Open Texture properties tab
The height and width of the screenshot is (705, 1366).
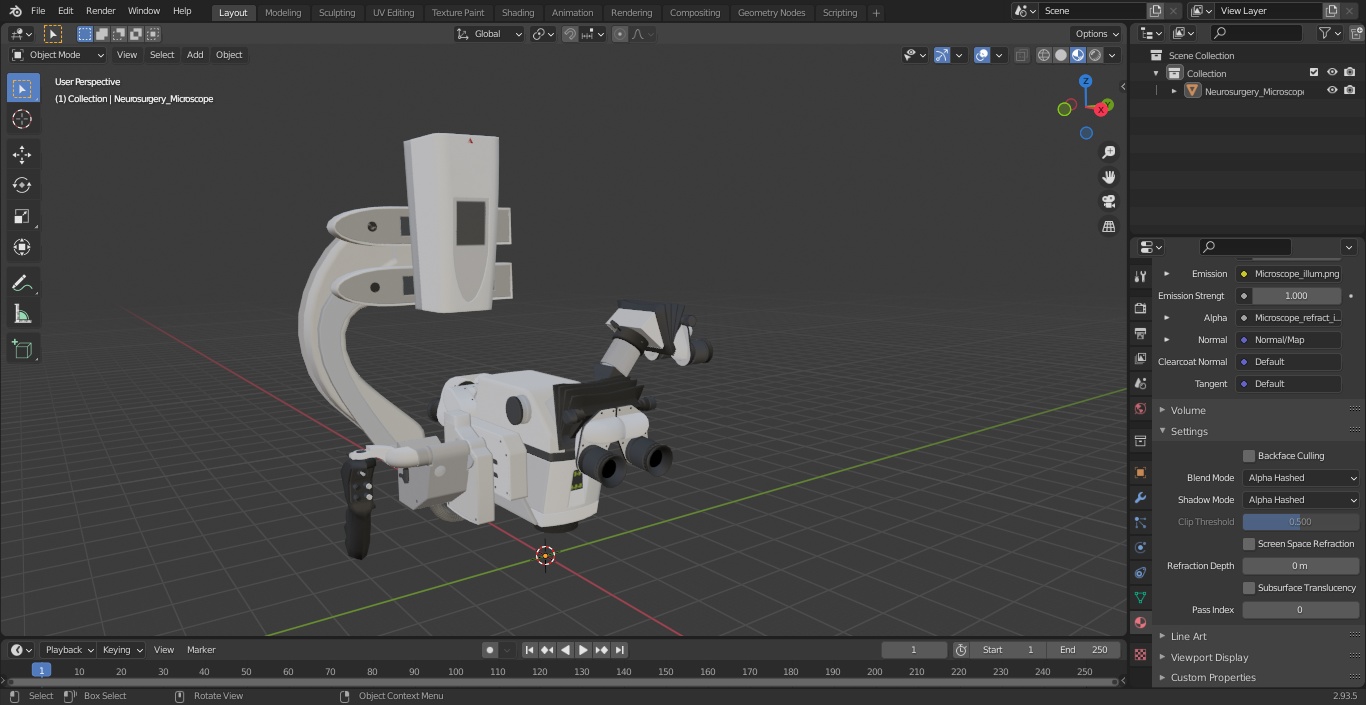1140,654
